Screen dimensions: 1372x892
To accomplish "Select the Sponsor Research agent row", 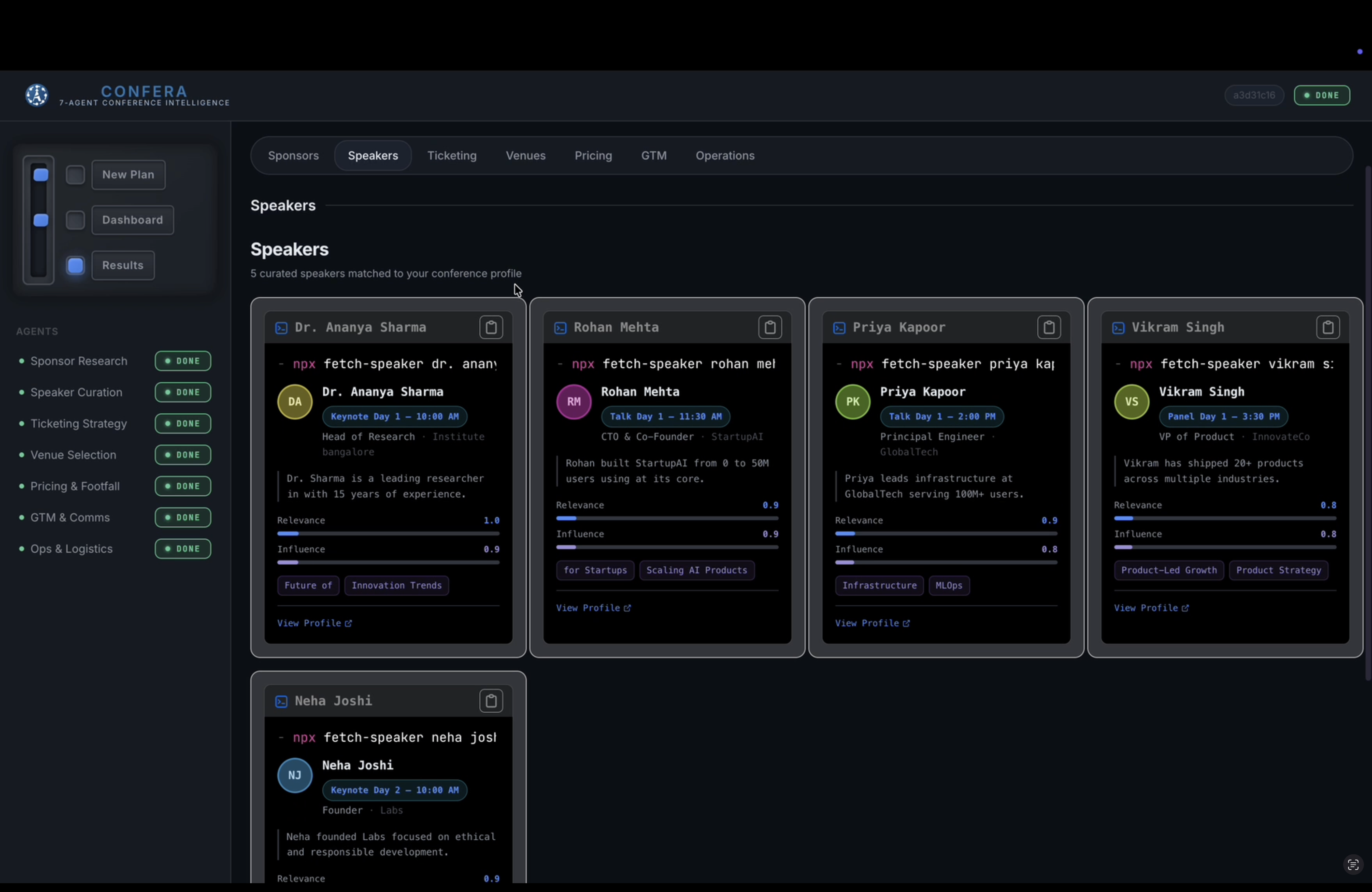I will click(114, 361).
